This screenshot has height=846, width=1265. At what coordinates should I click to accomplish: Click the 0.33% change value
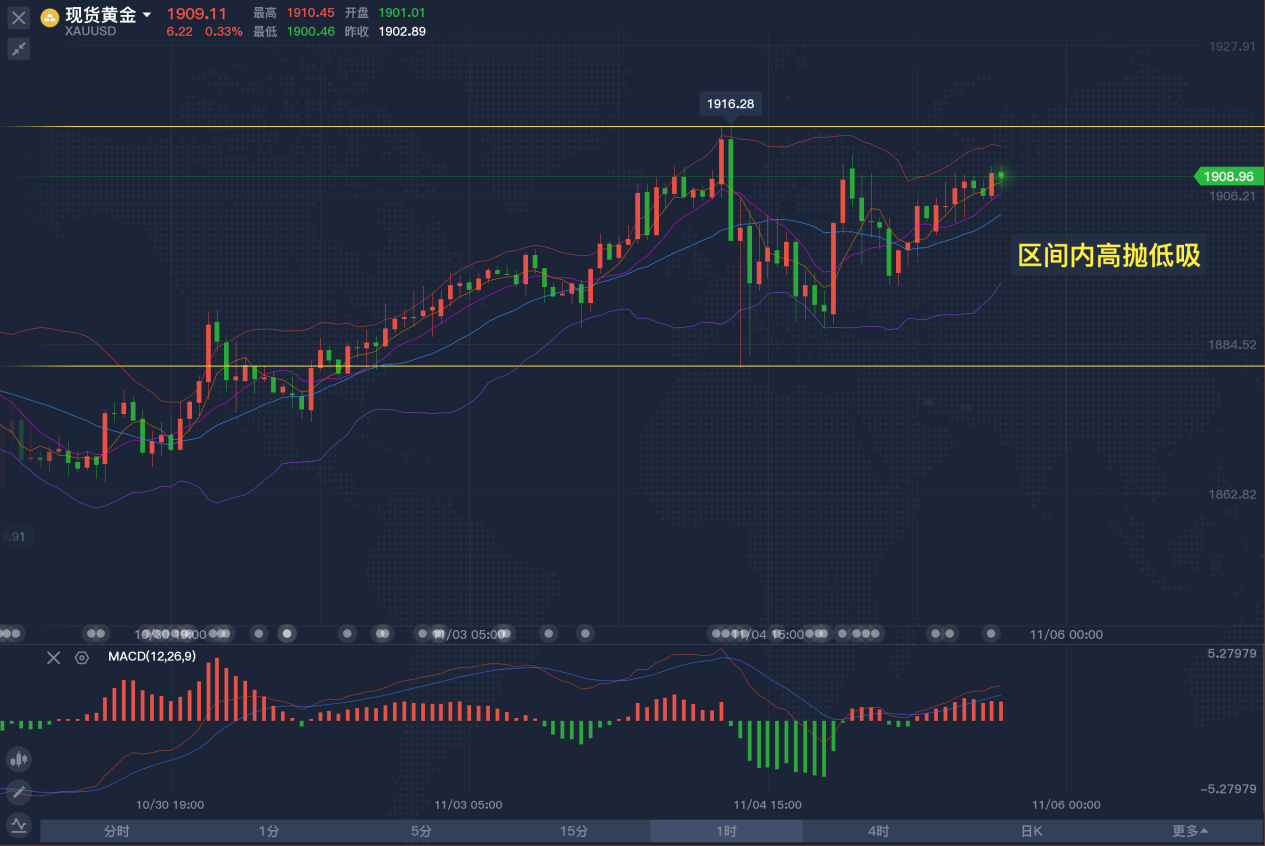[x=223, y=32]
